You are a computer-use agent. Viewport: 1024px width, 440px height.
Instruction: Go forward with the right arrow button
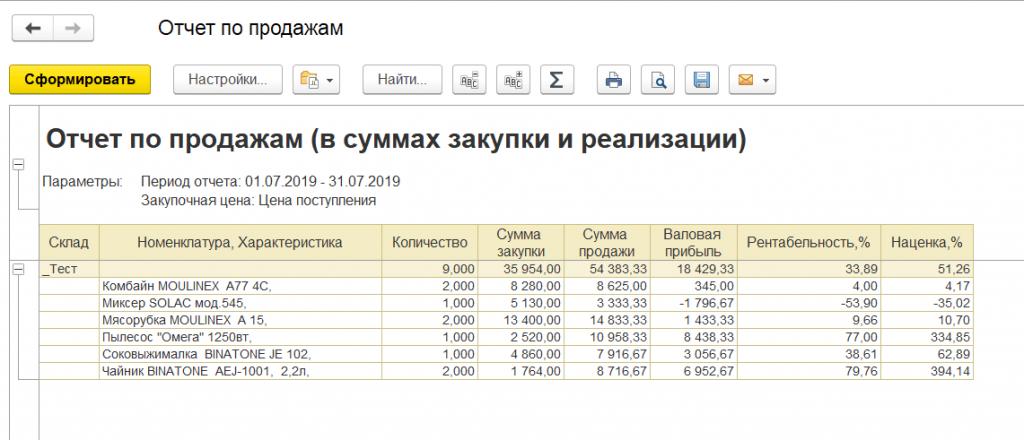tap(73, 29)
